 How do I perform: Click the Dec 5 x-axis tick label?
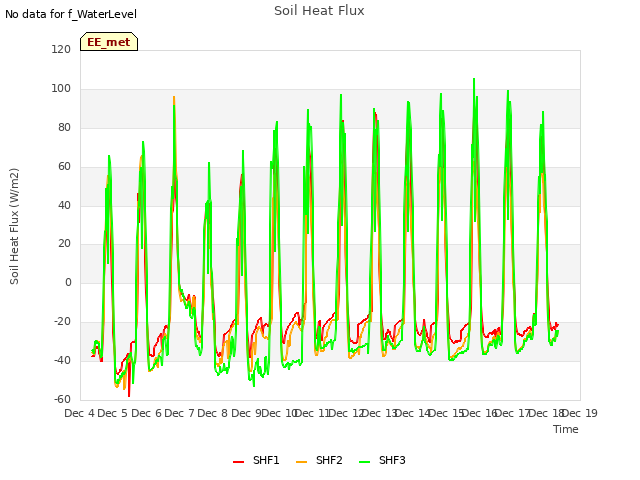pyautogui.click(x=113, y=413)
